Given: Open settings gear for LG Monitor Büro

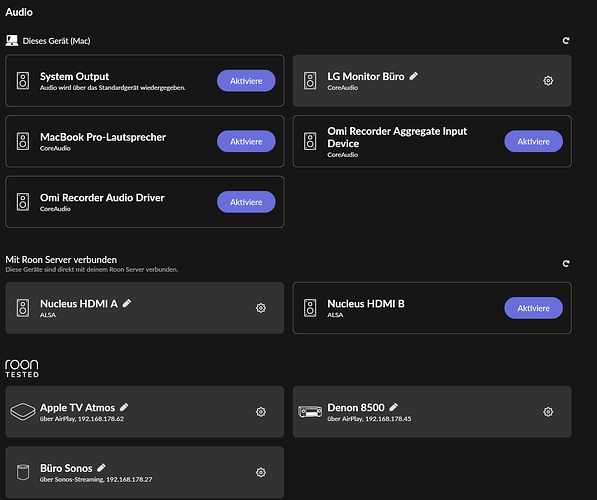Looking at the screenshot, I should pyautogui.click(x=548, y=81).
